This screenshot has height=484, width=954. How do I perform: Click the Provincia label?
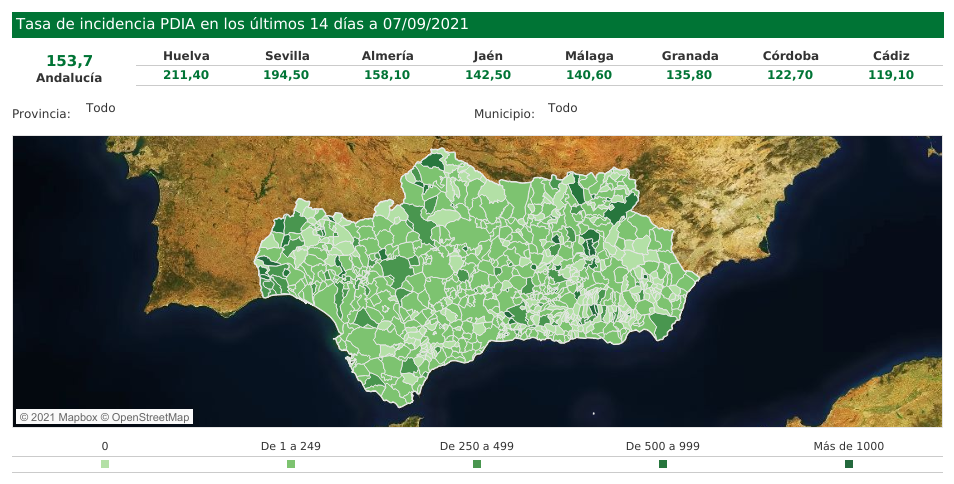(41, 114)
